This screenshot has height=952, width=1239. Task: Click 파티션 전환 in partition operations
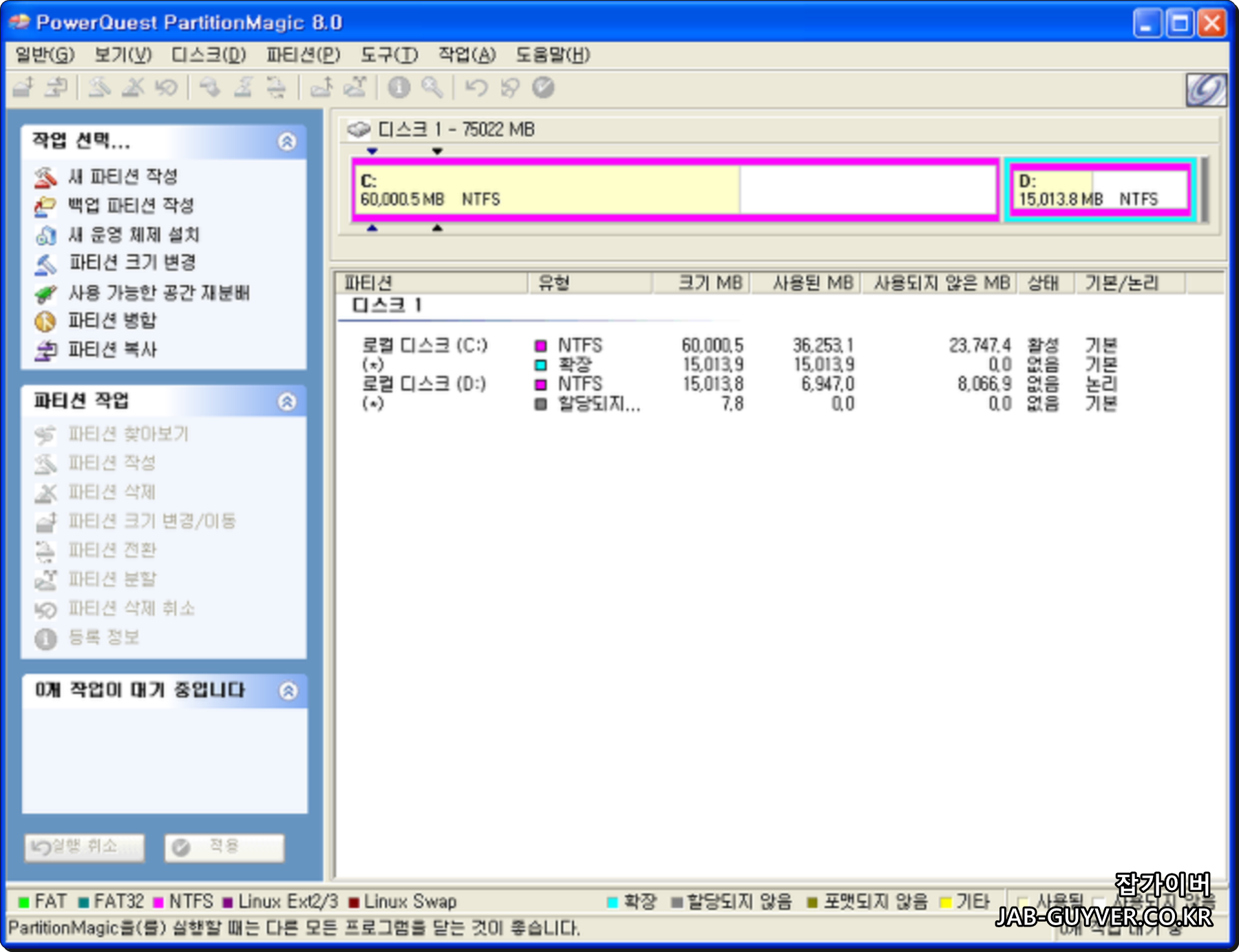[x=112, y=550]
